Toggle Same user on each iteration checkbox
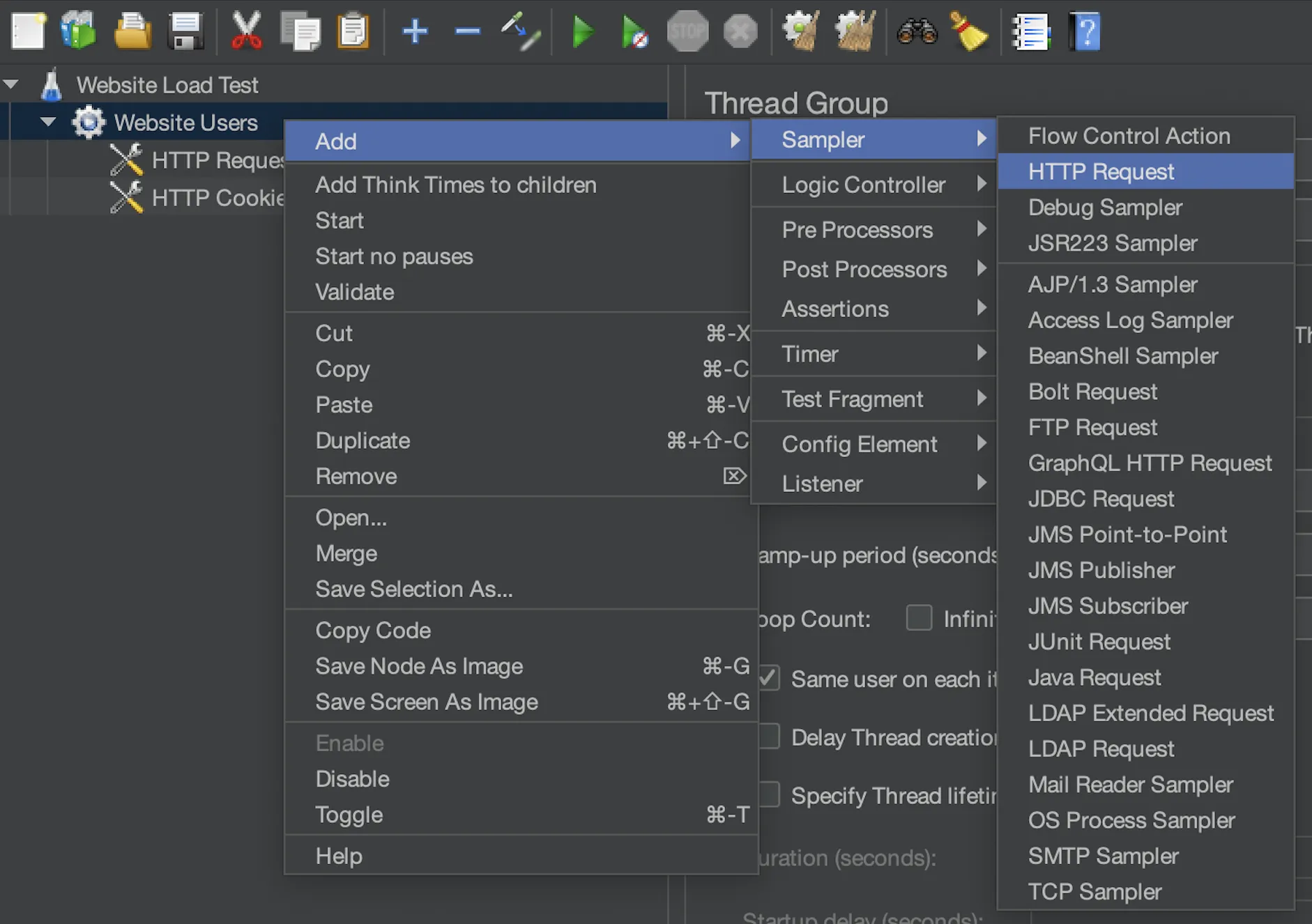The height and width of the screenshot is (924, 1312). pos(769,678)
